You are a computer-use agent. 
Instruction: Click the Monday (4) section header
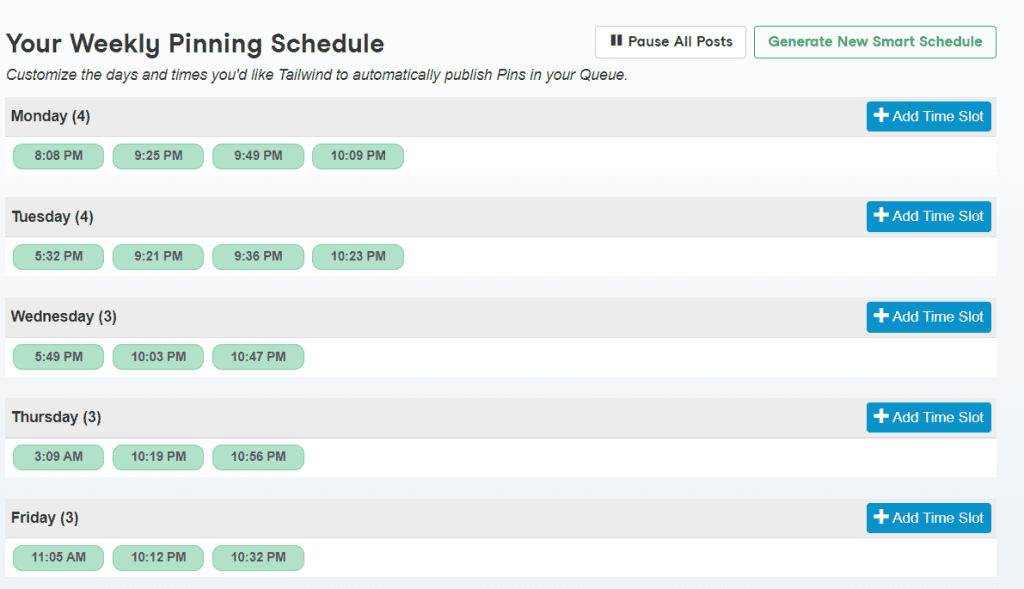(x=50, y=116)
